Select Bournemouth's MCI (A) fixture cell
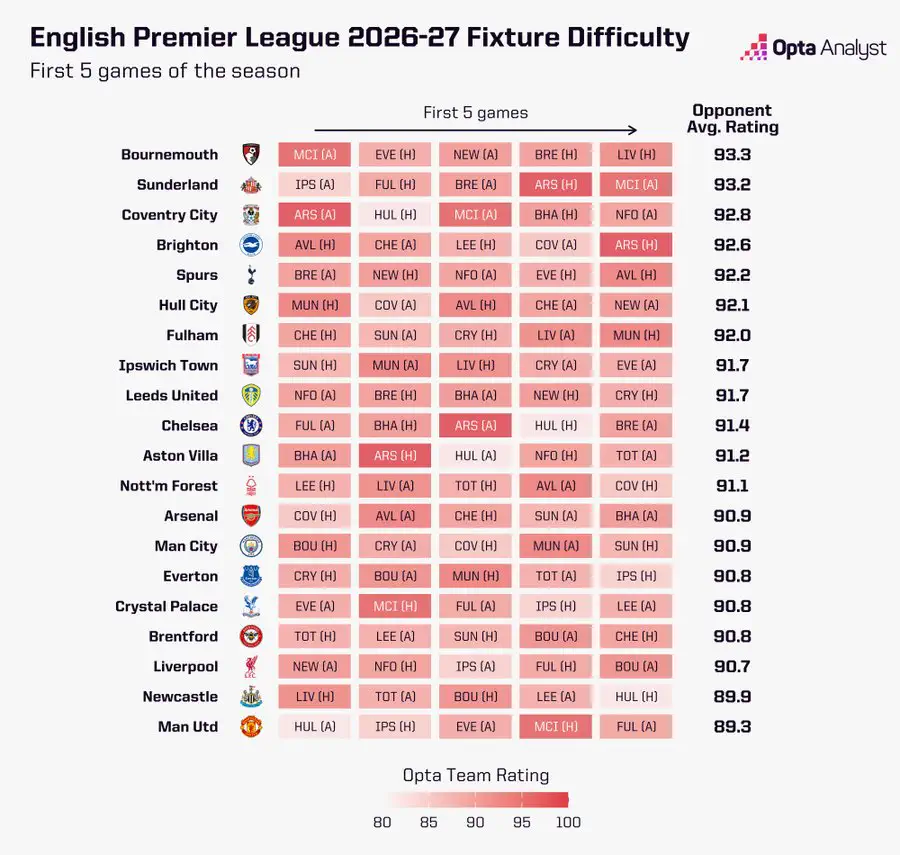 point(315,155)
